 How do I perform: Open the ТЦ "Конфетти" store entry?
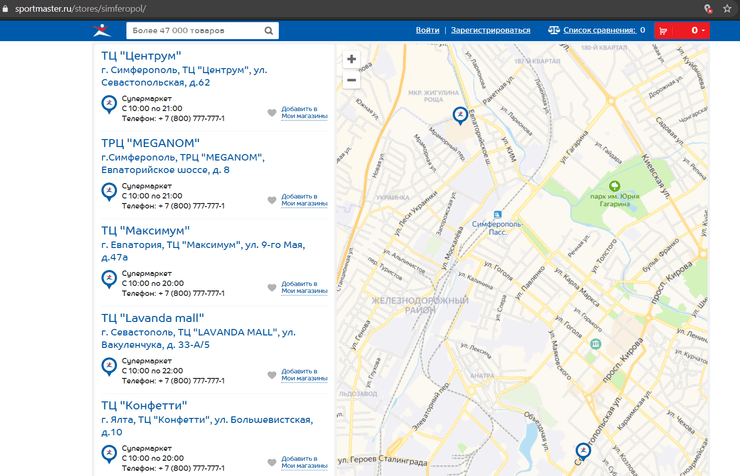coord(144,405)
